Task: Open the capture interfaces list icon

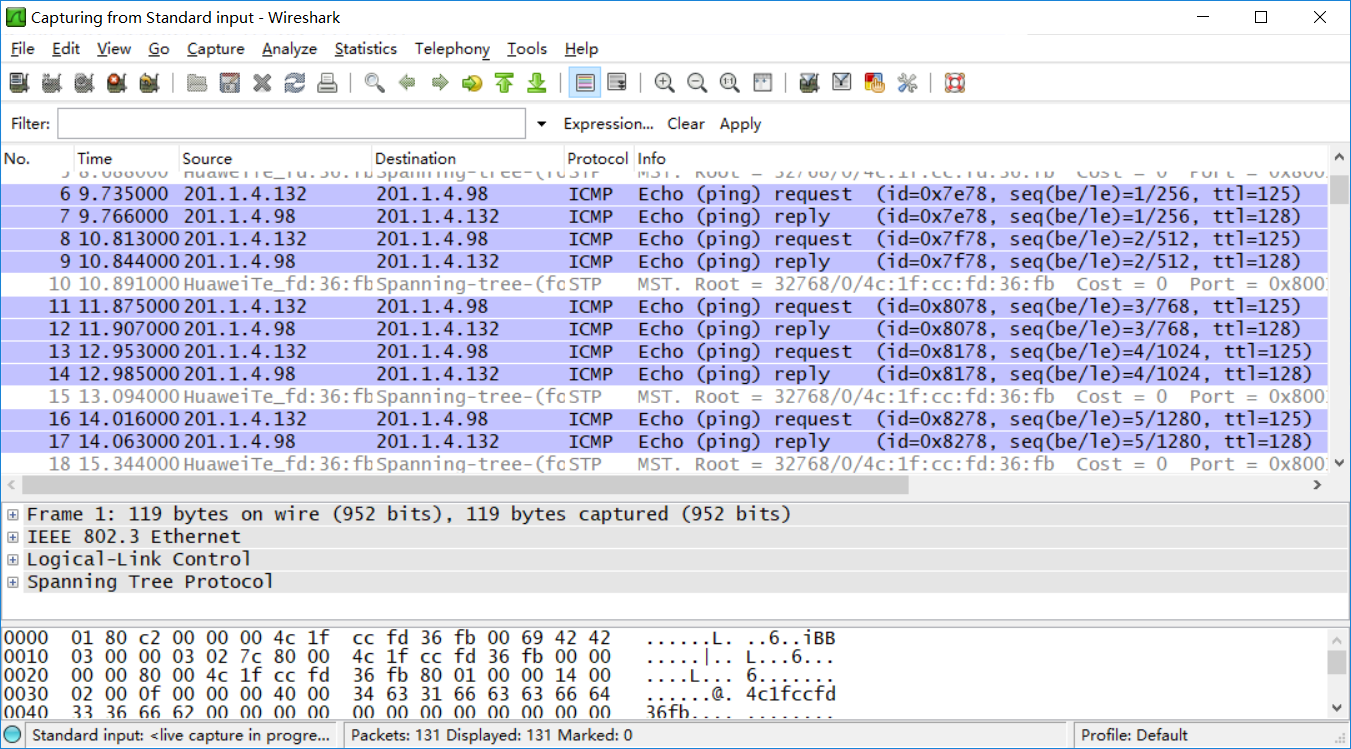Action: point(19,83)
